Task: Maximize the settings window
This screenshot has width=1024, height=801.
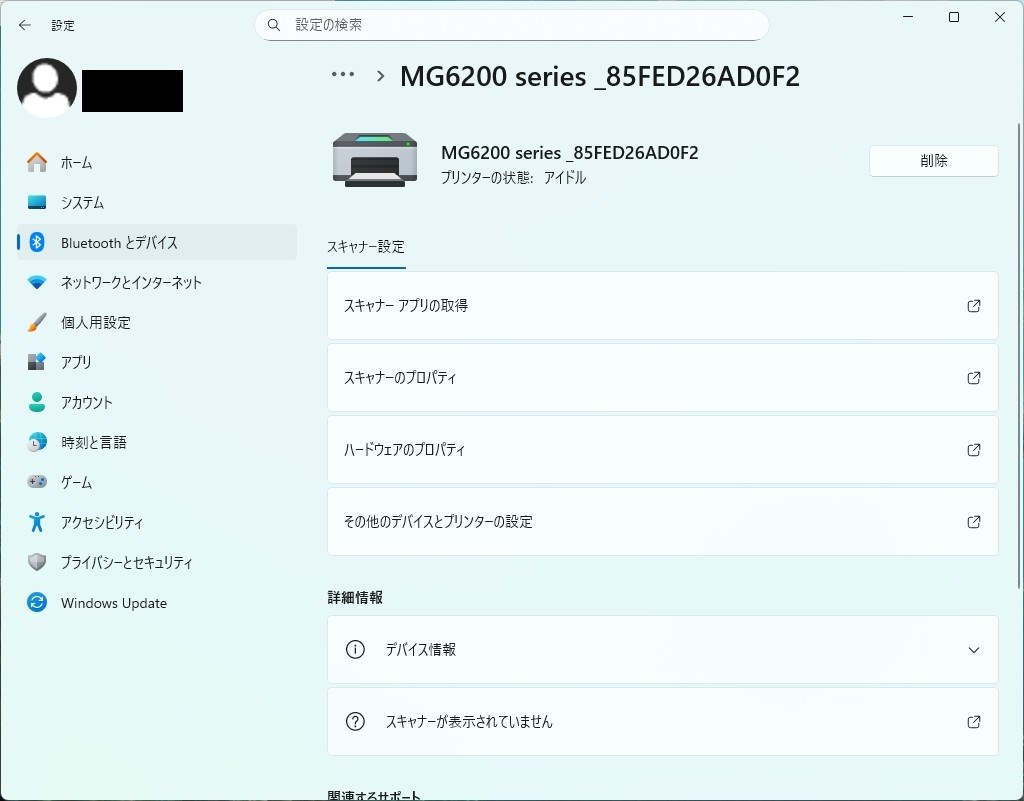Action: point(953,17)
